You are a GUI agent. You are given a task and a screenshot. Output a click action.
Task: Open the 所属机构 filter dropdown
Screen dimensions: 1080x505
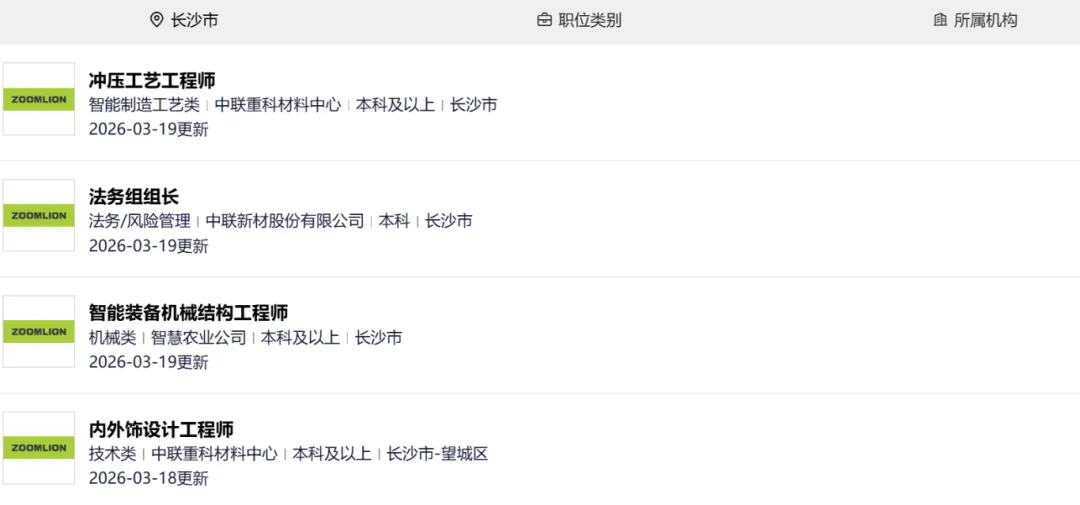[985, 20]
